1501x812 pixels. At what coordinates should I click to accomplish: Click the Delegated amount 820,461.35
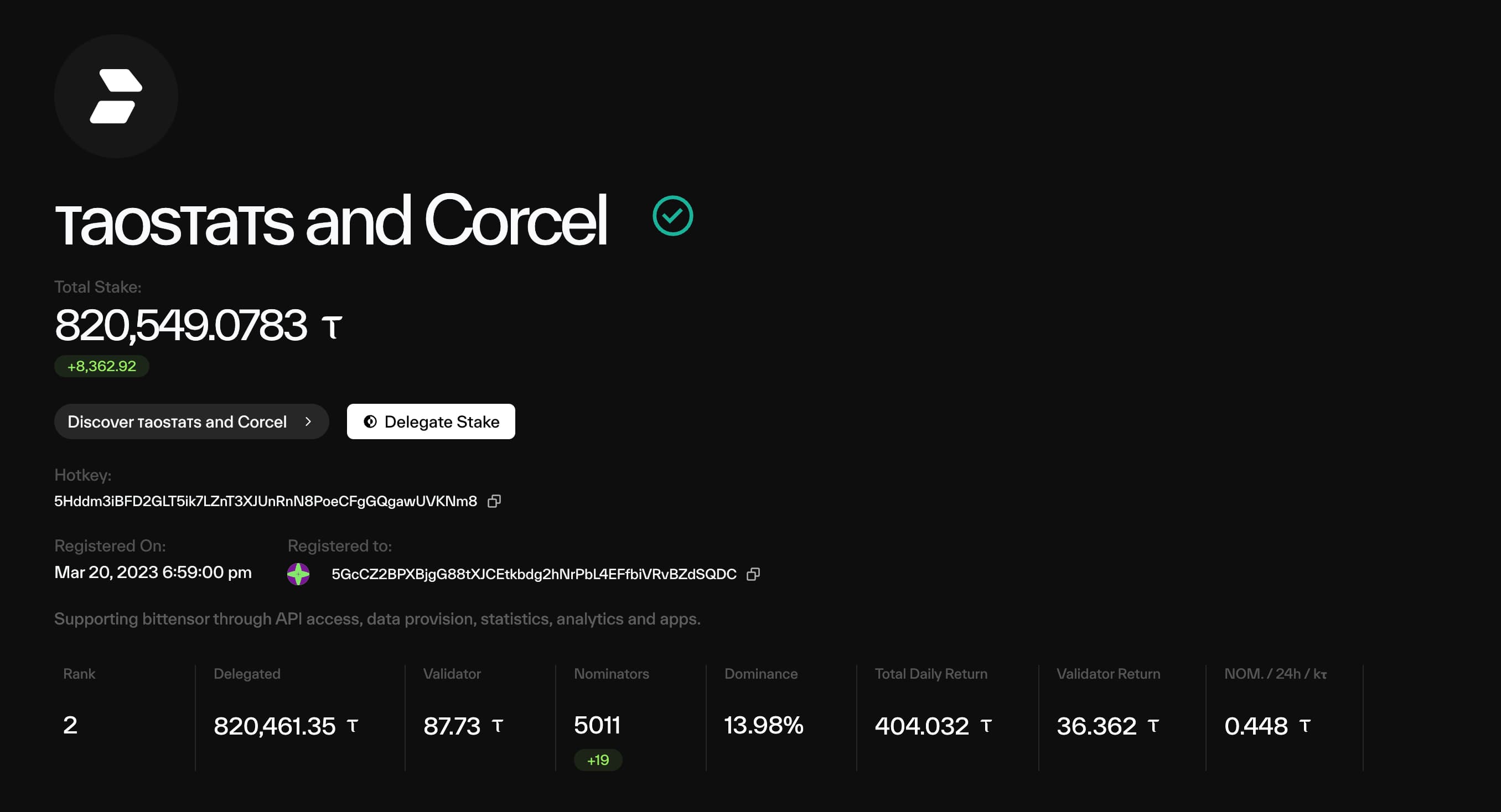tap(275, 726)
